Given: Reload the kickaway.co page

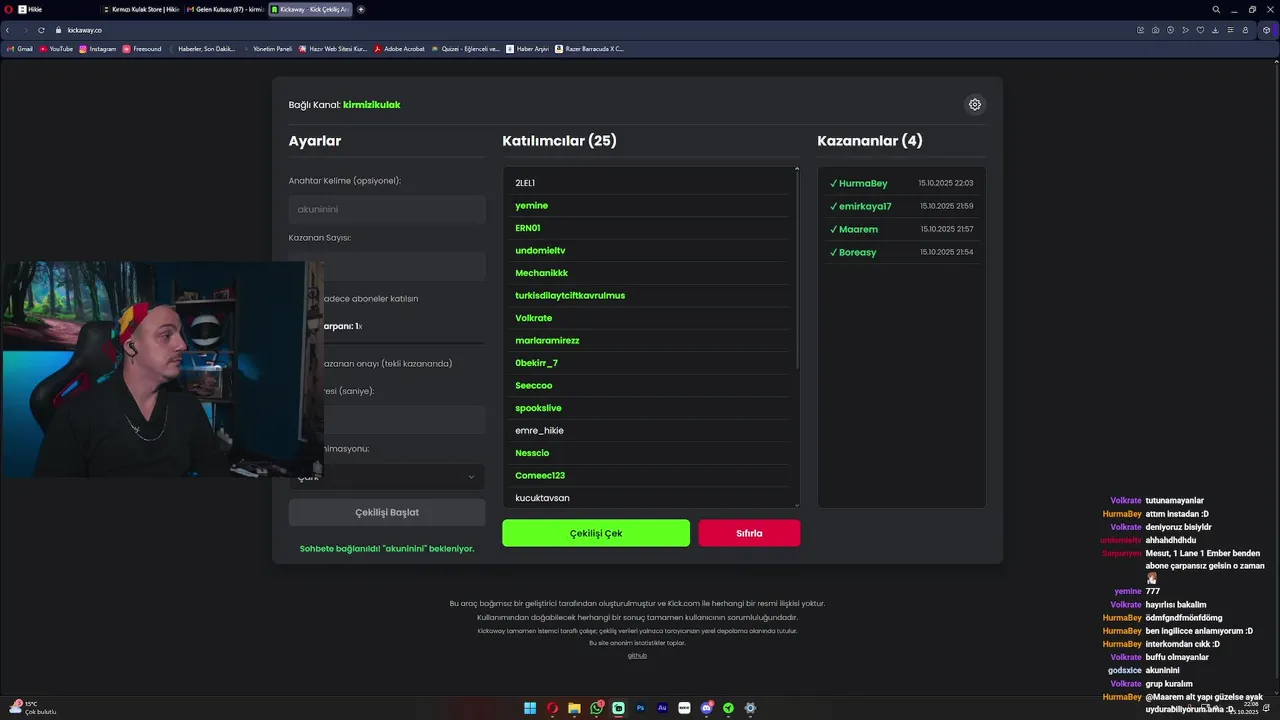Looking at the screenshot, I should point(41,30).
